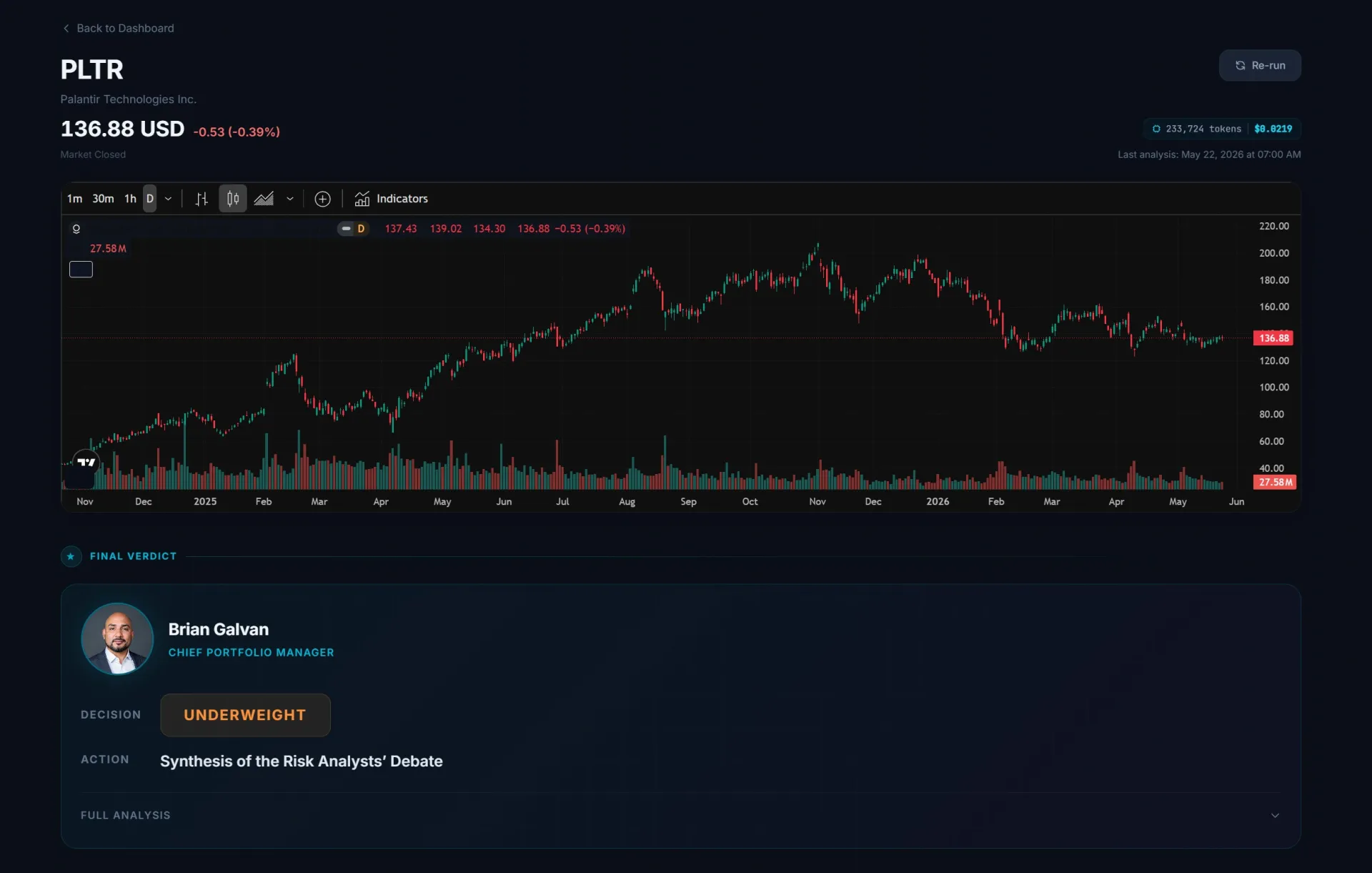Click the red 27.58M volume label on axis
The image size is (1372, 873).
(1275, 482)
